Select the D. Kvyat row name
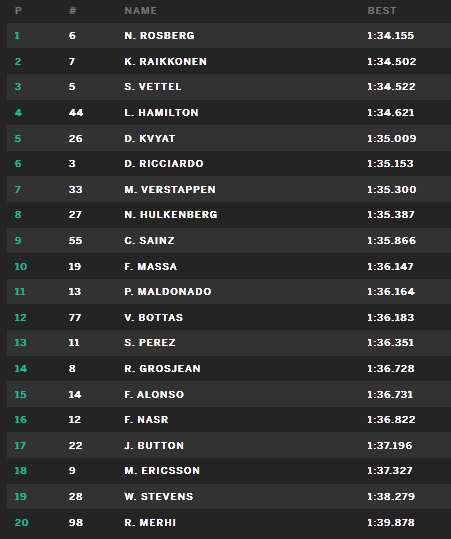Screen dimensions: 451x539 150,139
